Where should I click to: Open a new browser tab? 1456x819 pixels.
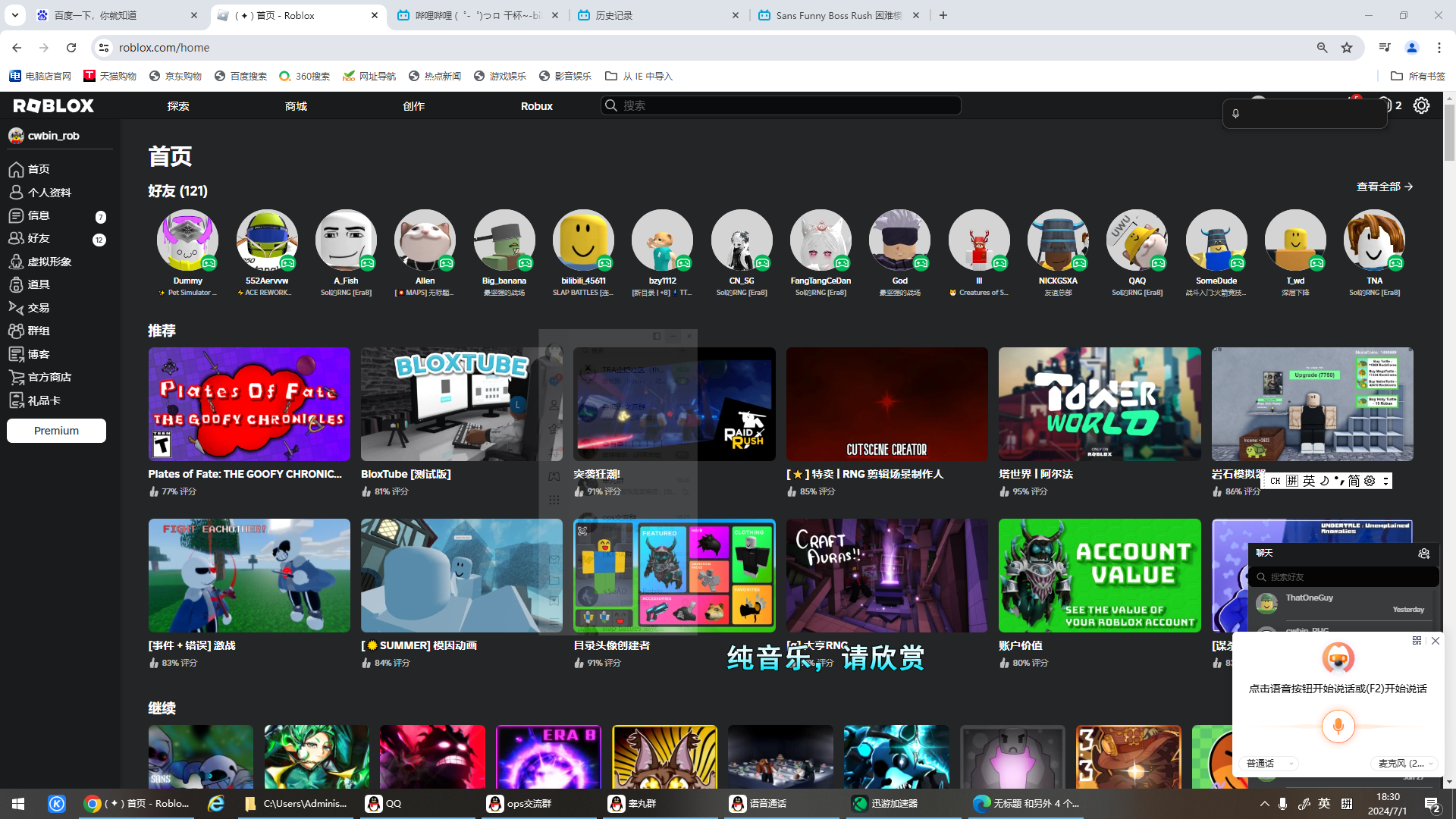(x=943, y=15)
